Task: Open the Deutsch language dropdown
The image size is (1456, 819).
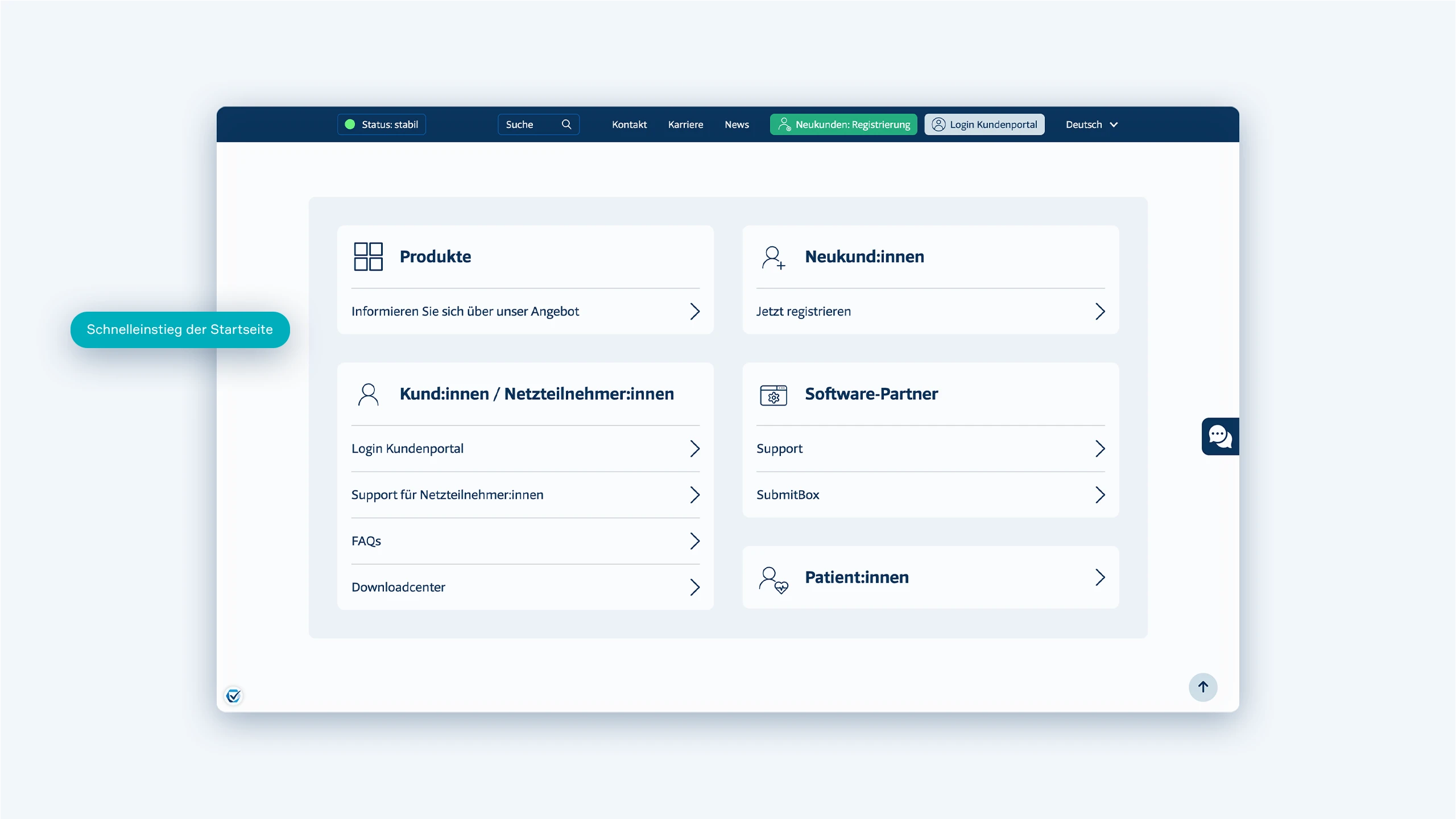Action: tap(1090, 124)
